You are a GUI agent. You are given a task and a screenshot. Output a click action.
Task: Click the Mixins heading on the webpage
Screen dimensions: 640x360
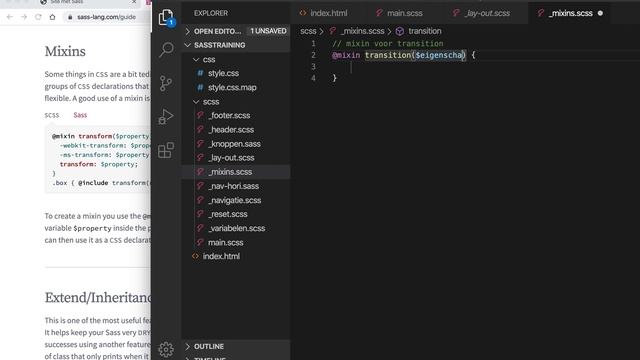click(x=65, y=51)
